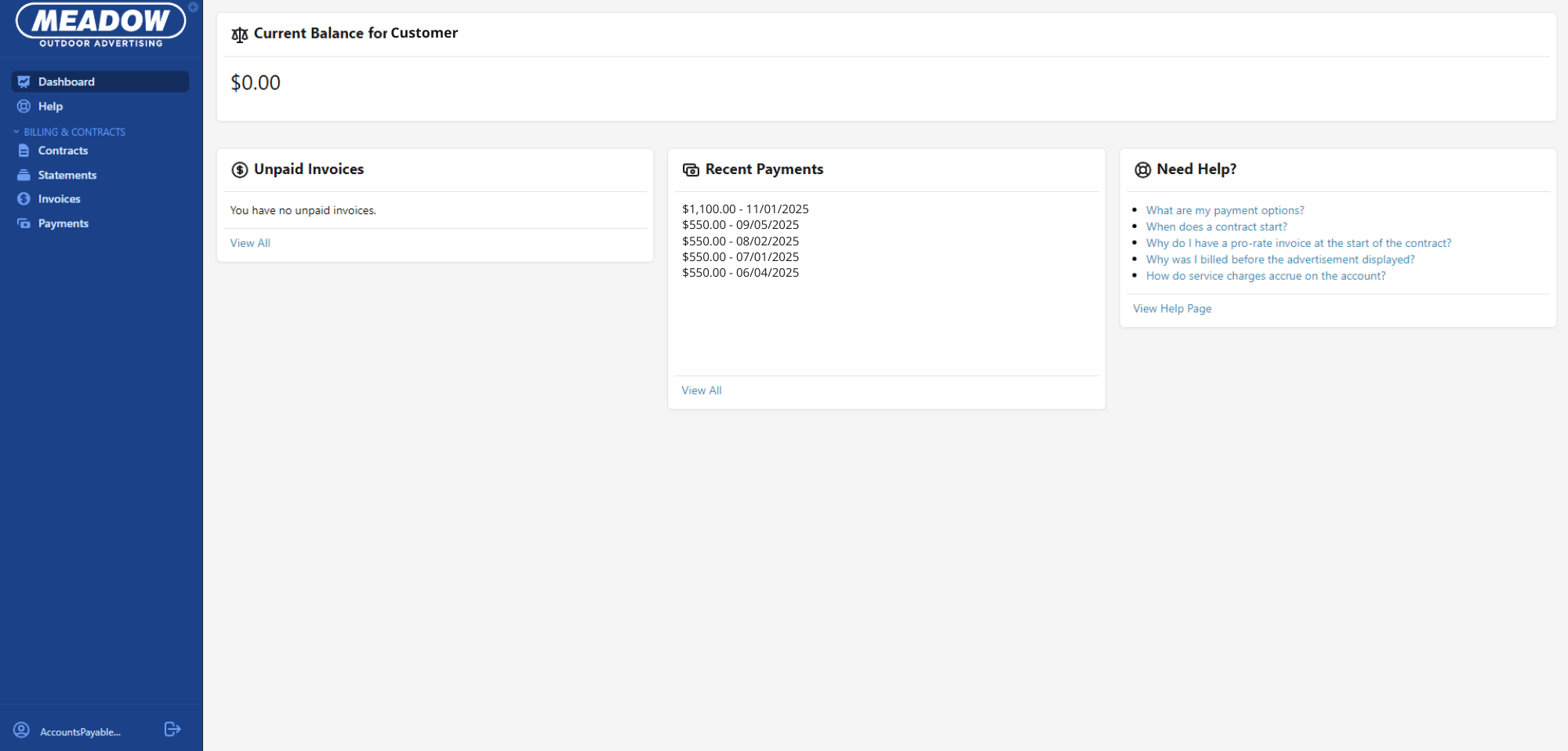Viewport: 1568px width, 751px height.
Task: Select the Contracts document icon
Action: (x=24, y=150)
